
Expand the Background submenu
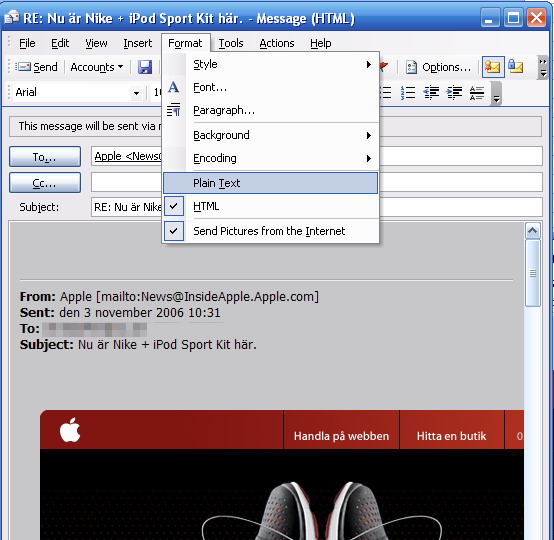click(x=271, y=135)
